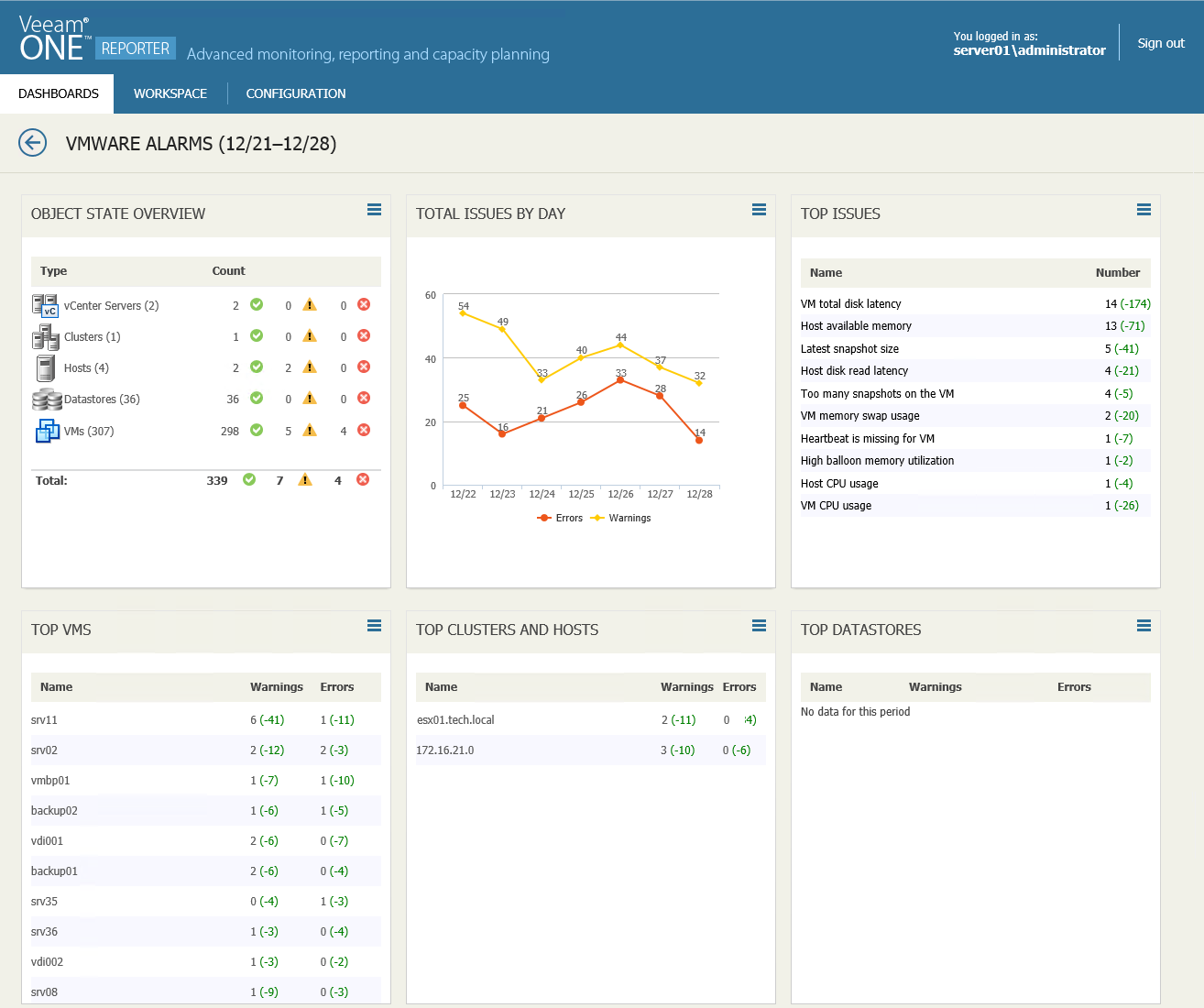Click the VMs type icon
This screenshot has width=1204, height=1008.
click(x=47, y=431)
